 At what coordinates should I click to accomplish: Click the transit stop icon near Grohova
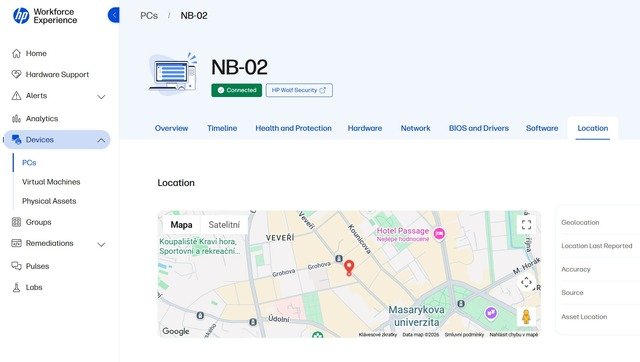pyautogui.click(x=339, y=258)
